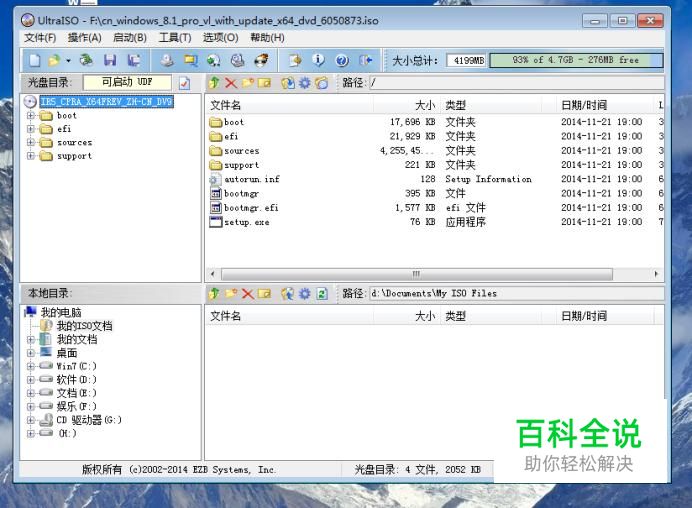Click rename icon in image pane toolbar

pos(264,83)
